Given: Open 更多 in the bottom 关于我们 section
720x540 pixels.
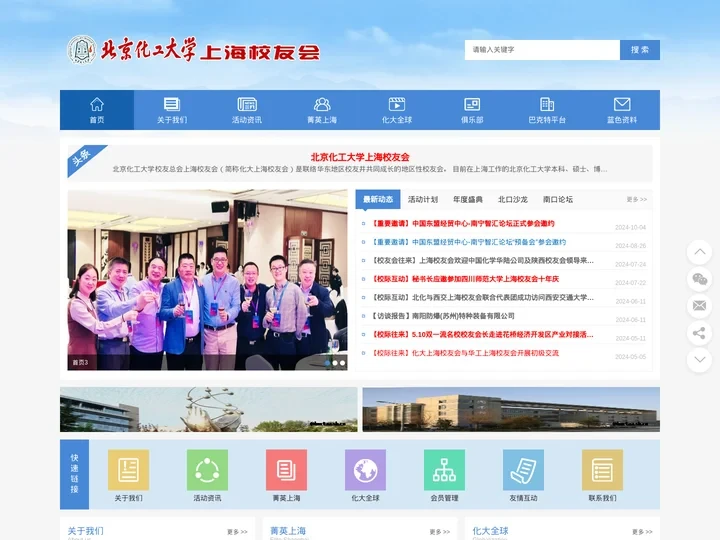Looking at the screenshot, I should pyautogui.click(x=237, y=532).
